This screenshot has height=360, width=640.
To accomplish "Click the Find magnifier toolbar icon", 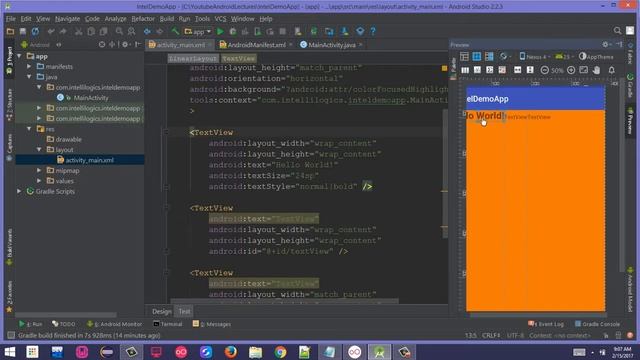I will point(119,31).
